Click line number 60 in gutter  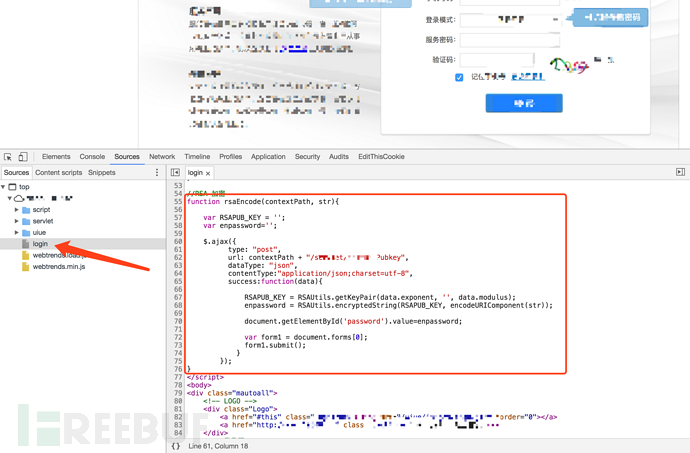pyautogui.click(x=178, y=241)
